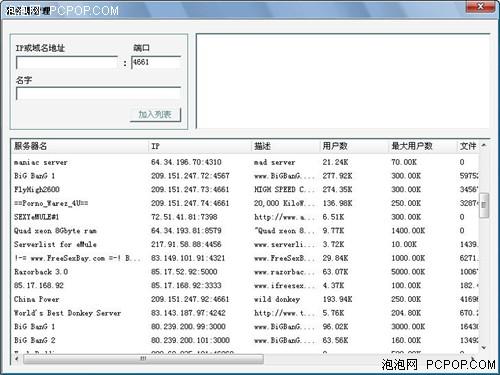
Task: Click IP cell 209.151.247.92:4661
Action: [190, 299]
